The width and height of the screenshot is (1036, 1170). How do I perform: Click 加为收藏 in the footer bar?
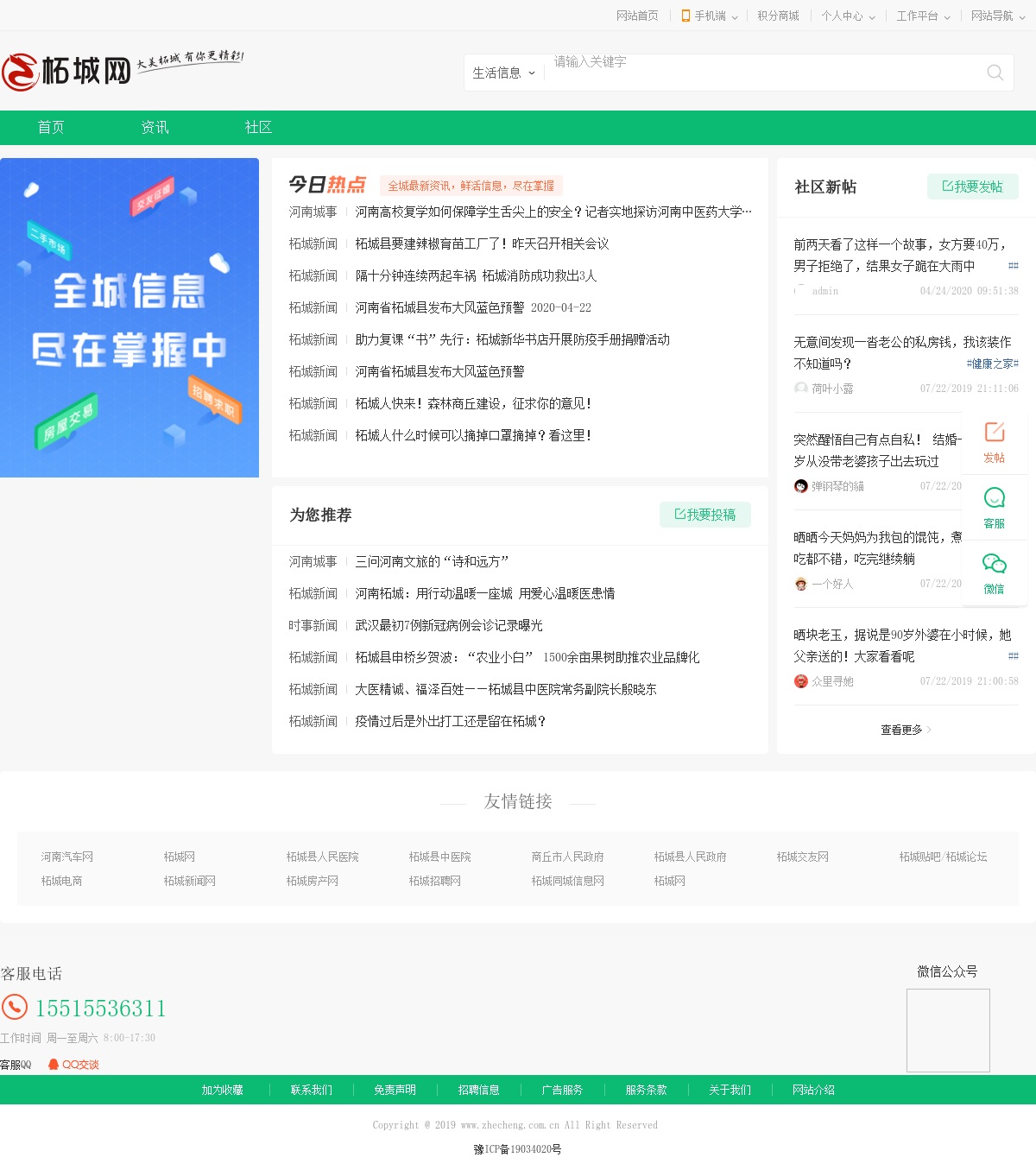pos(222,1090)
